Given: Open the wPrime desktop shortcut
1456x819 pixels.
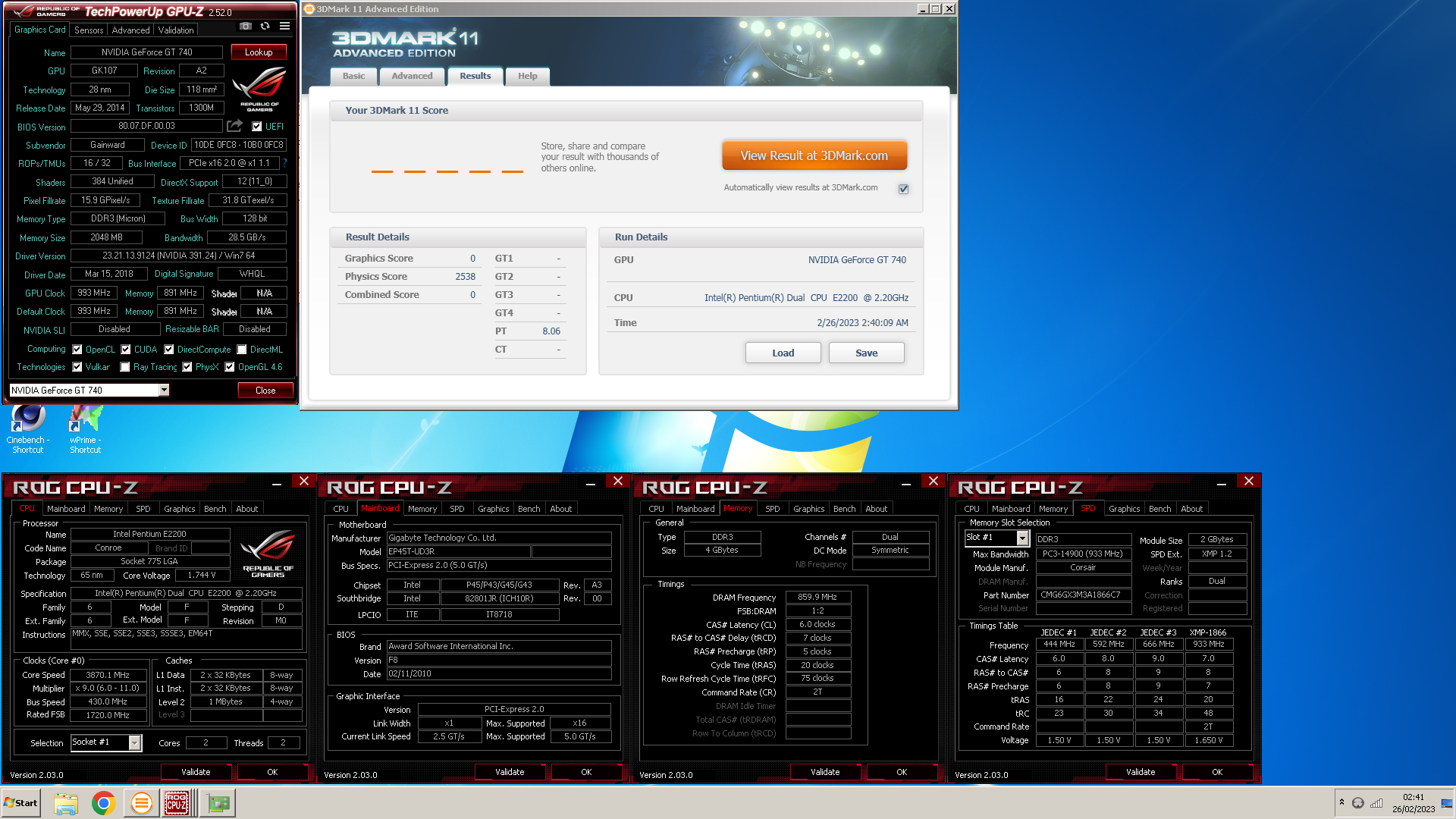Looking at the screenshot, I should 85,429.
